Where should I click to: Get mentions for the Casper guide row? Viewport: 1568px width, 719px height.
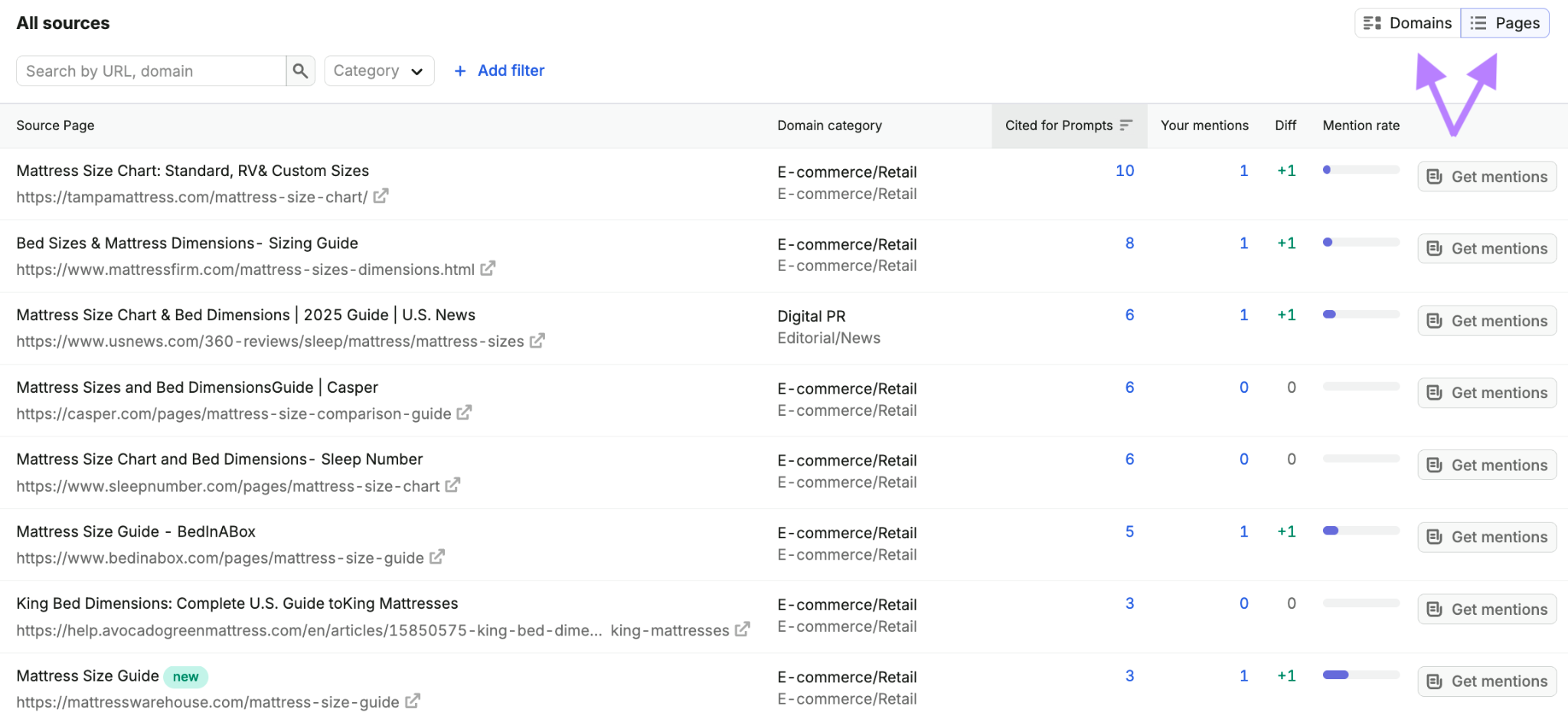coord(1487,393)
